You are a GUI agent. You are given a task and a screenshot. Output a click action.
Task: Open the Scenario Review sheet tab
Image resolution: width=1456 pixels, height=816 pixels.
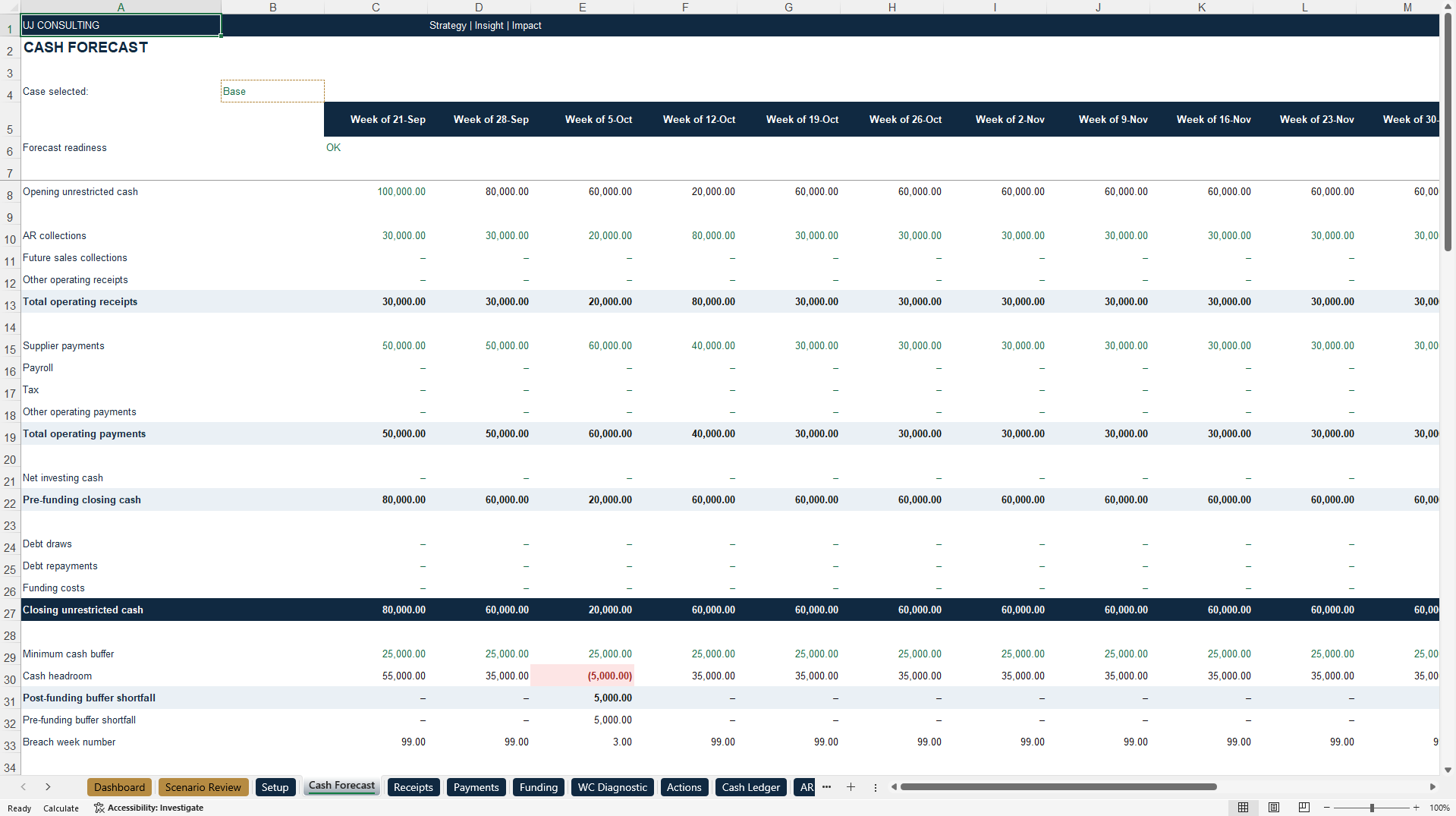[203, 787]
